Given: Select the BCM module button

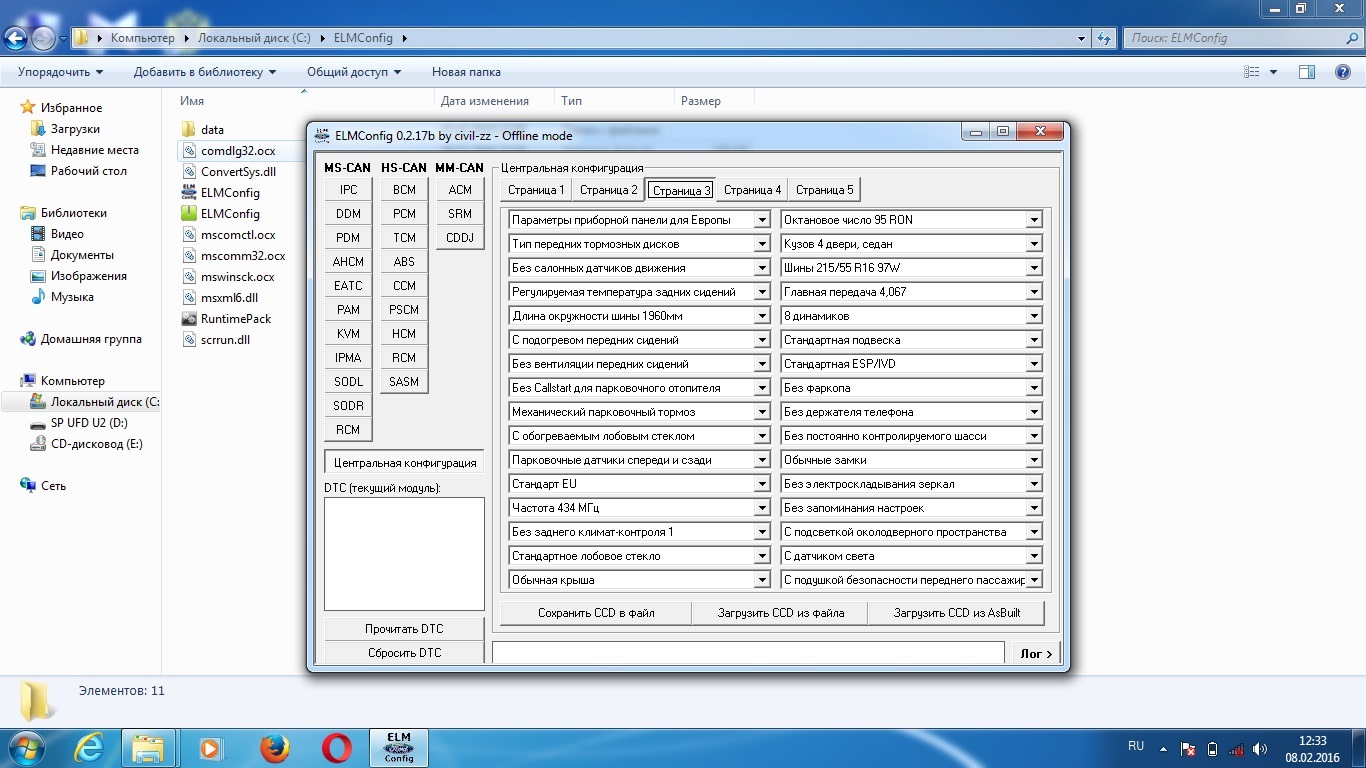Looking at the screenshot, I should coord(404,190).
